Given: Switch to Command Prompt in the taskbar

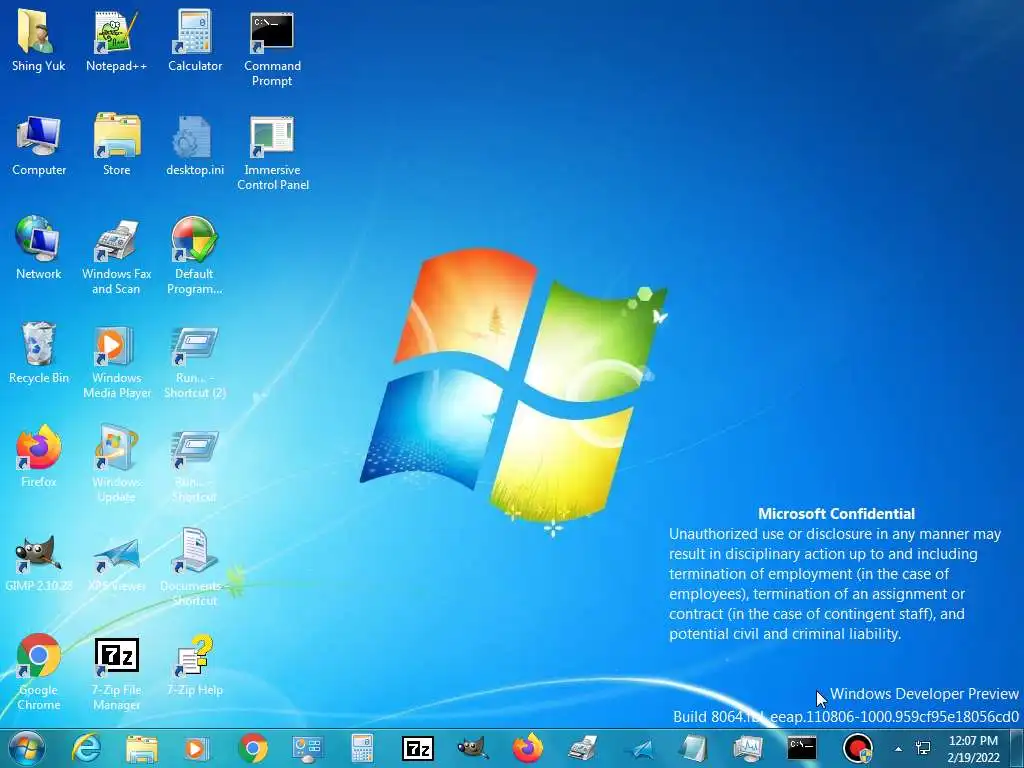Looking at the screenshot, I should [x=802, y=748].
